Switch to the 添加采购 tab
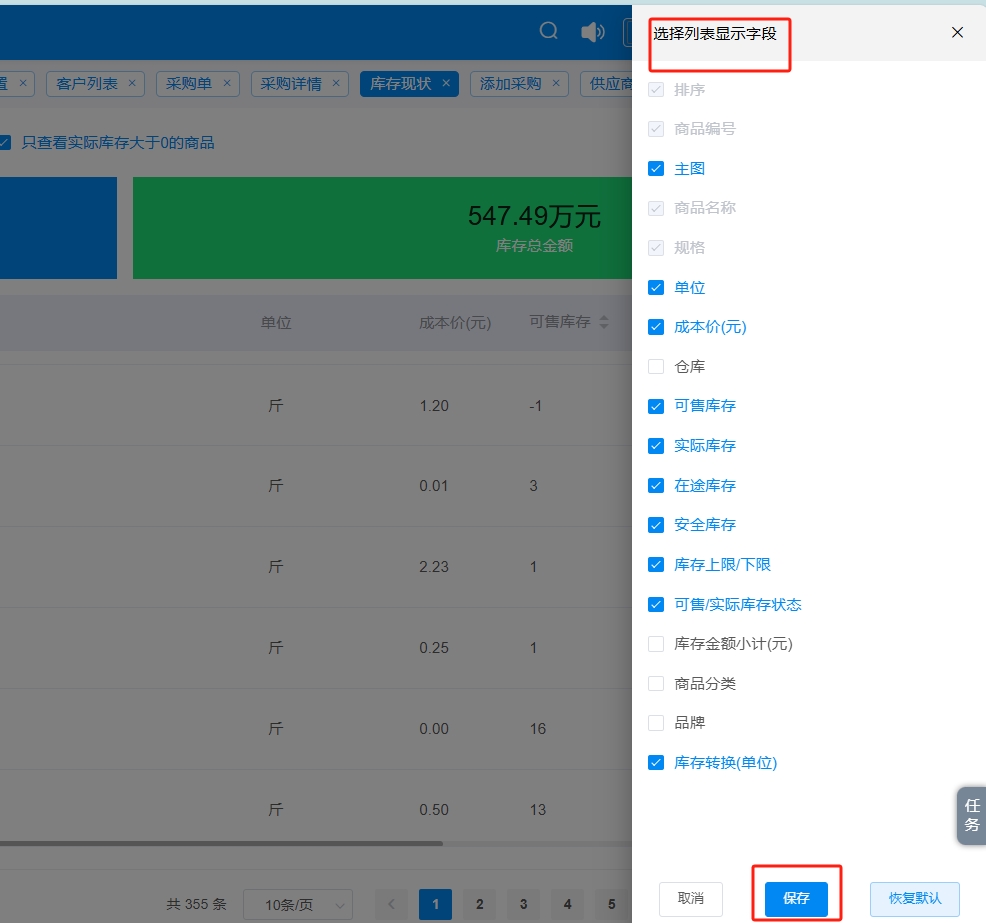986x923 pixels. pyautogui.click(x=510, y=84)
